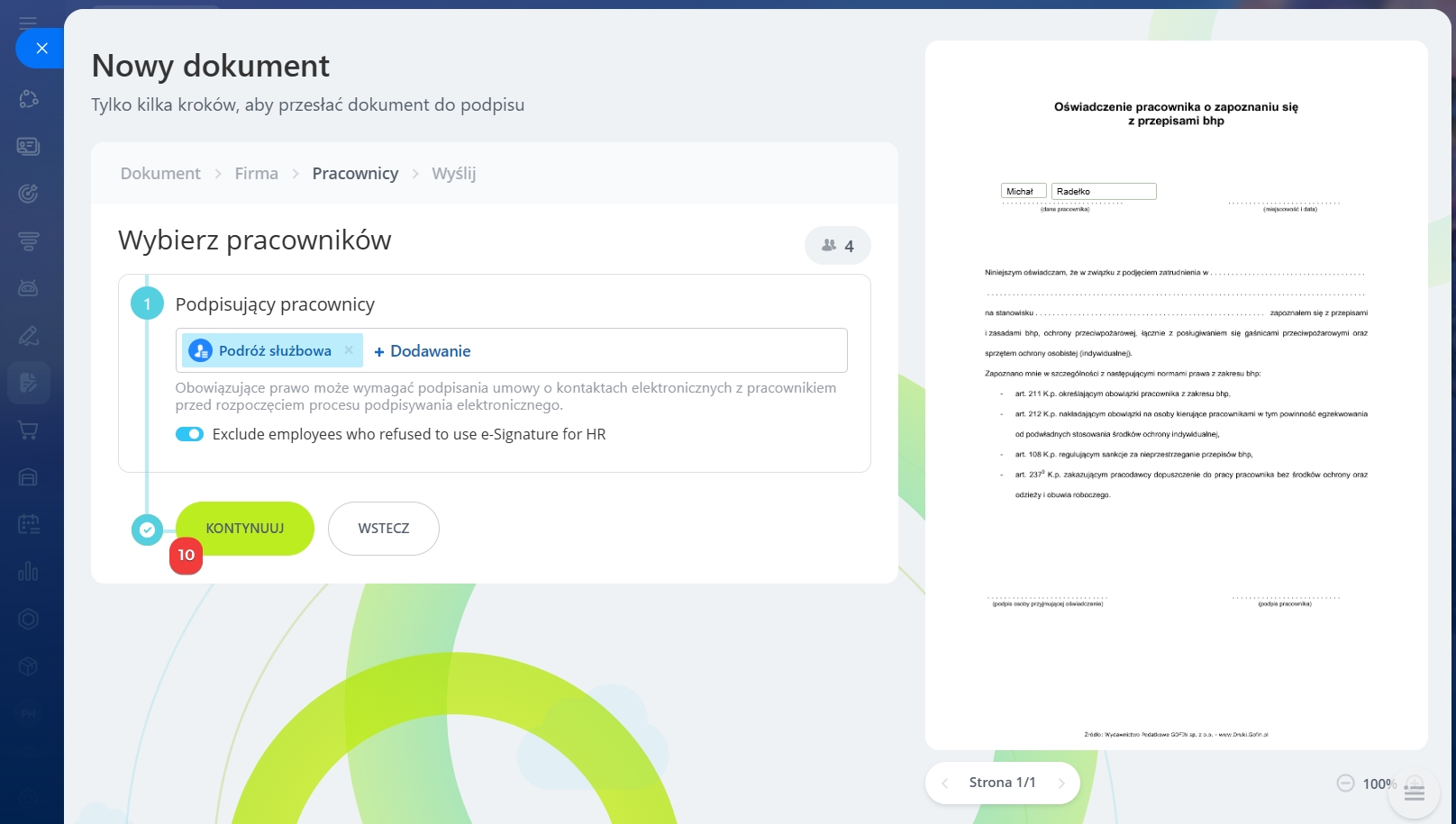Click the Podpisujący pracownicy heading
1456x824 pixels.
(x=275, y=304)
